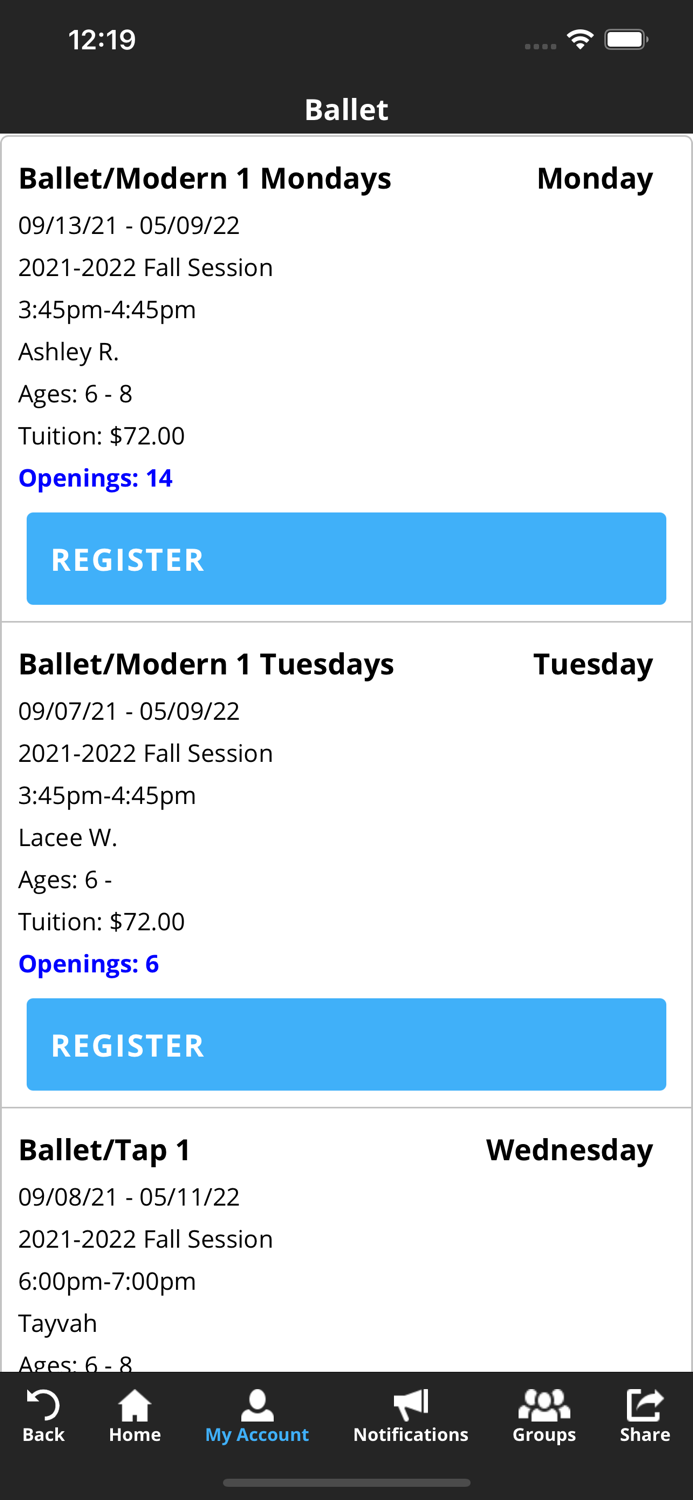693x1500 pixels.
Task: Tap the Share export icon
Action: click(x=645, y=1405)
